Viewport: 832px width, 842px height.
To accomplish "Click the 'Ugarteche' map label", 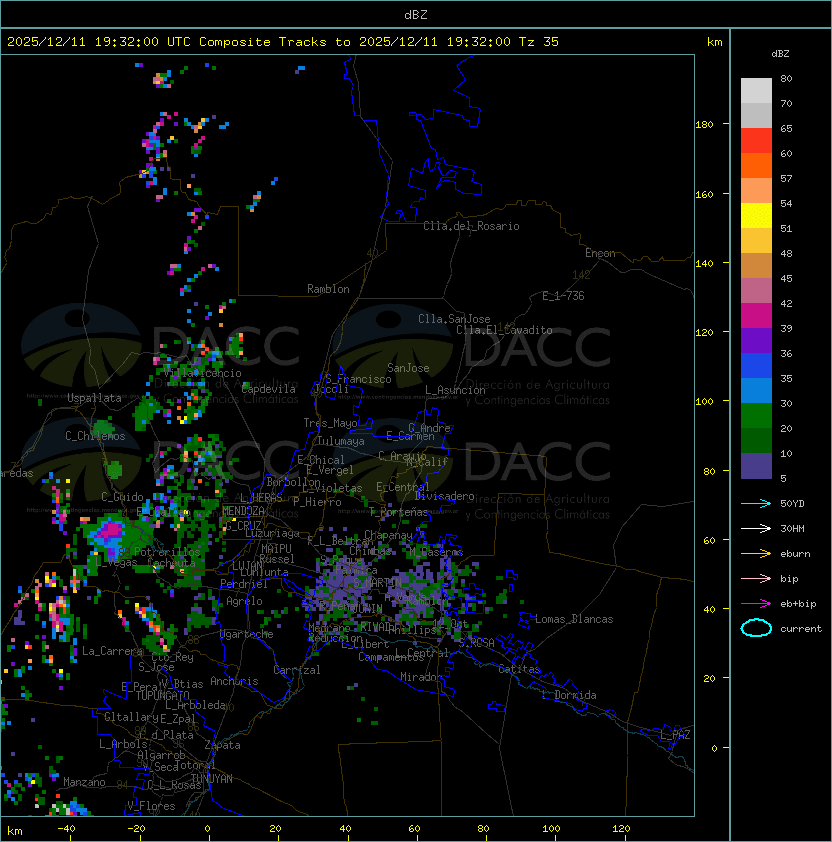I will (247, 634).
